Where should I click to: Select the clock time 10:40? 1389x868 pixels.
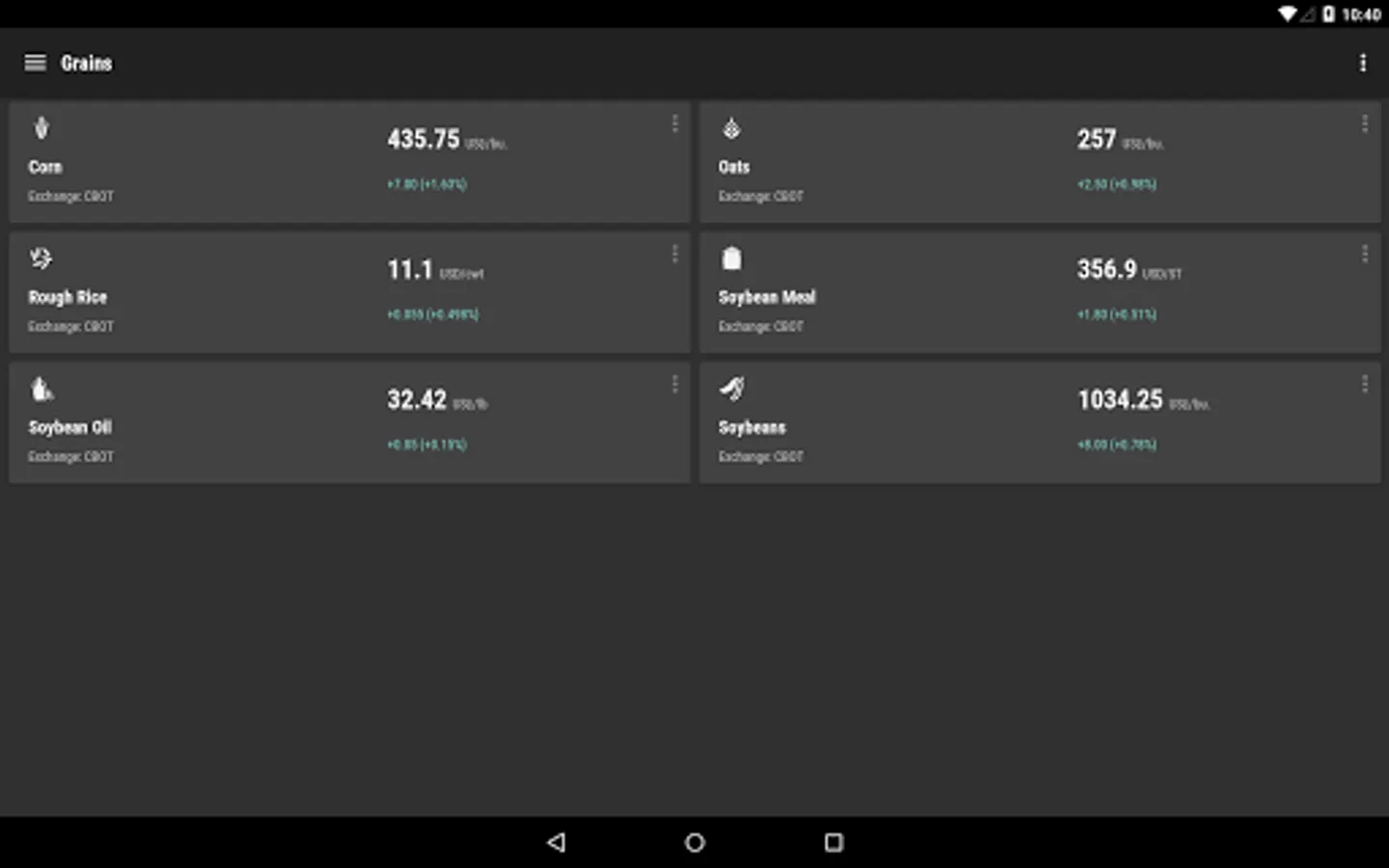1361,14
